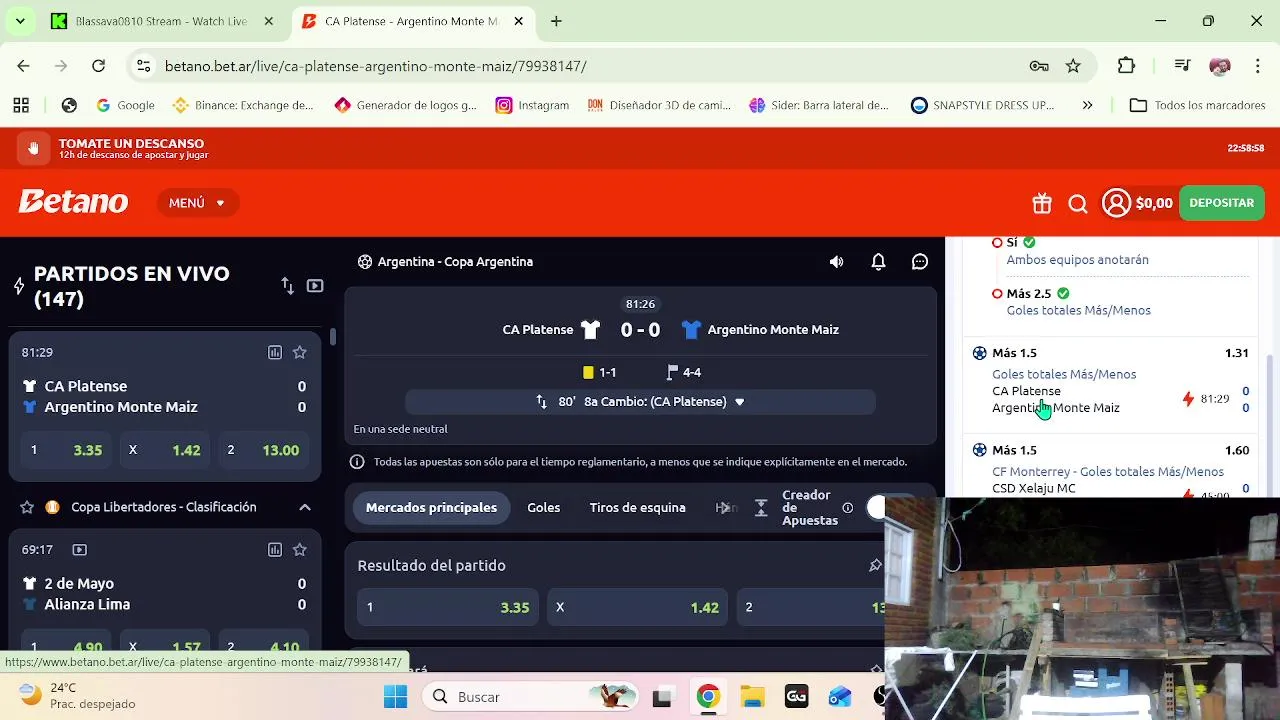1280x720 pixels.
Task: Click the soccer ball icon near Argentina - Copa Argentina
Action: (365, 262)
